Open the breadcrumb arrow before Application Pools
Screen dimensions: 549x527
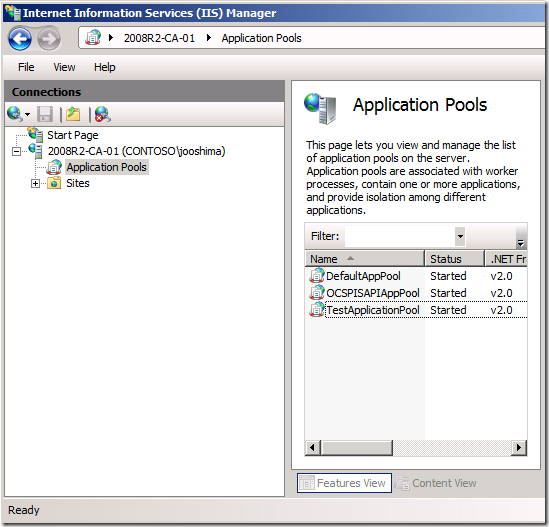[209, 37]
